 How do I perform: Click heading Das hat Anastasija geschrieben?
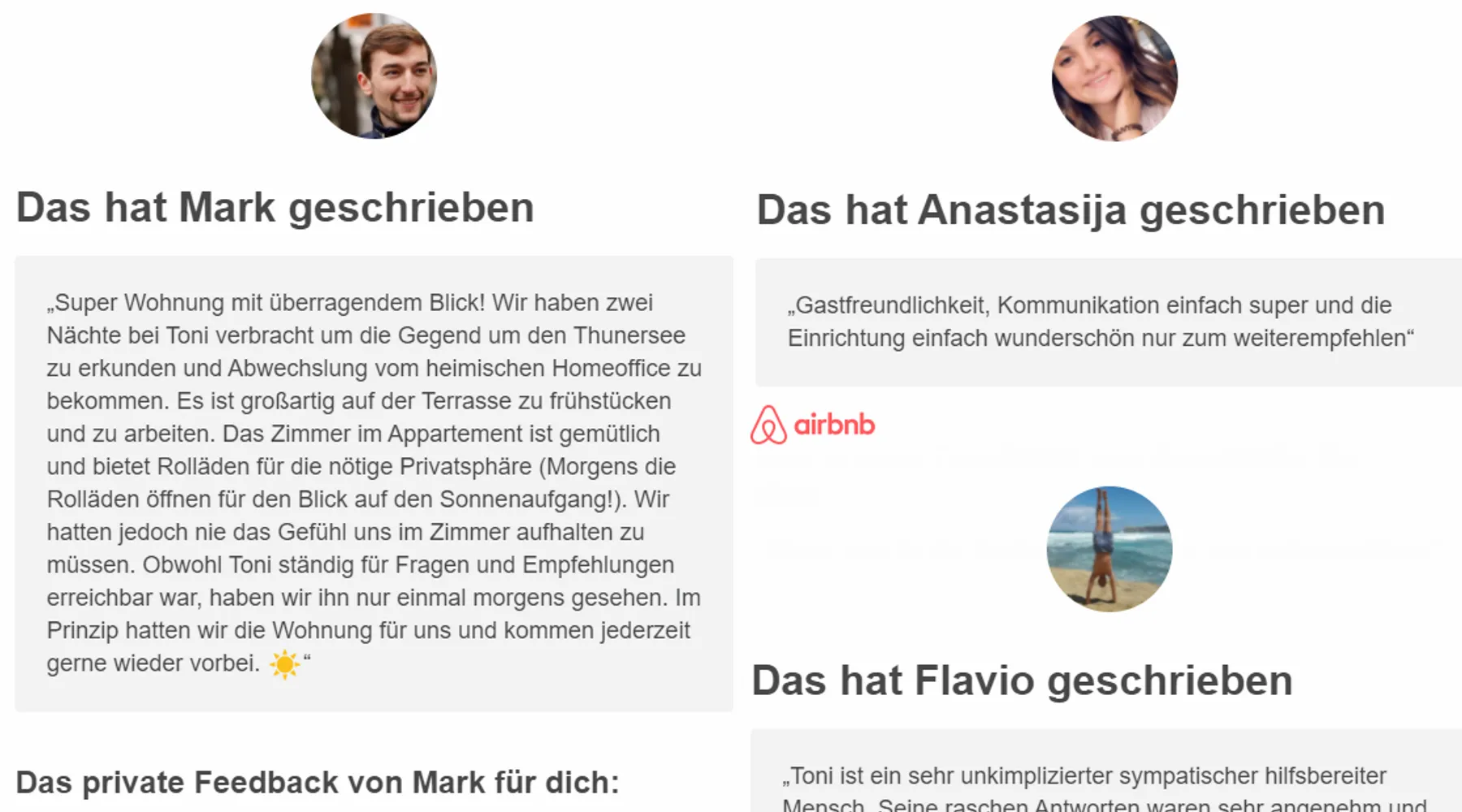pos(1071,210)
